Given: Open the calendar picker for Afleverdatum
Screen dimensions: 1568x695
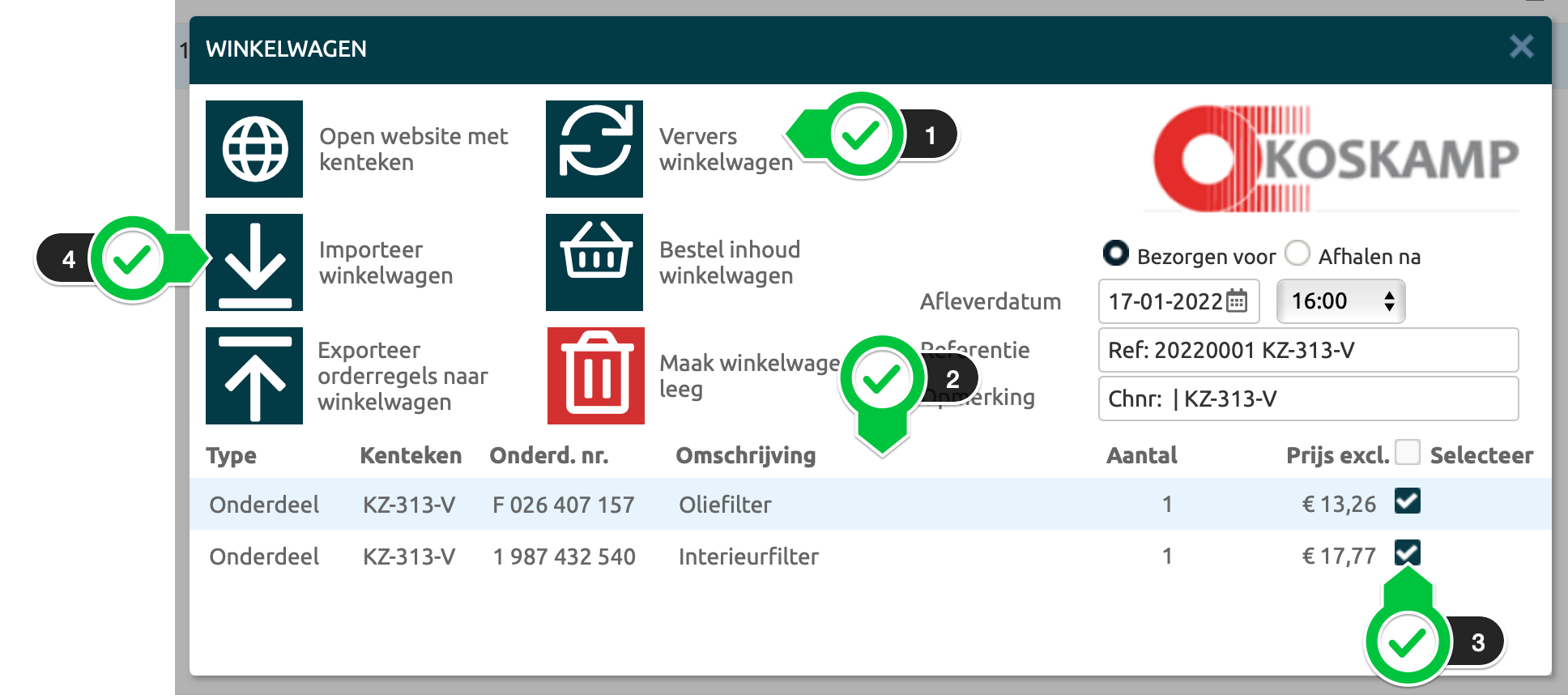Looking at the screenshot, I should (1237, 301).
